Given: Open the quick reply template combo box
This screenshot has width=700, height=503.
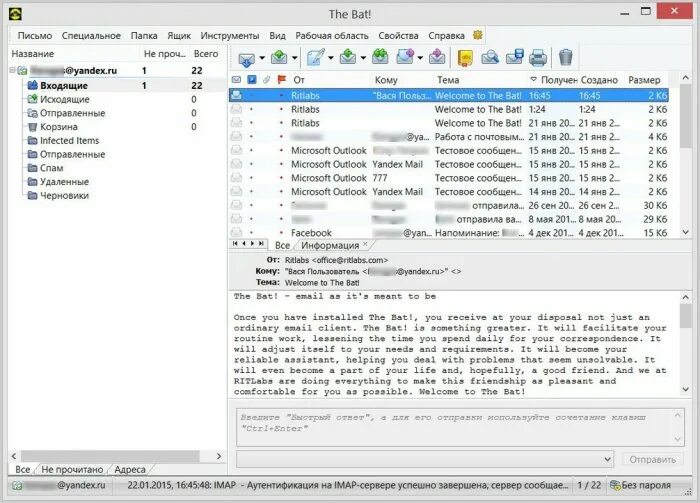Looking at the screenshot, I should 425,459.
